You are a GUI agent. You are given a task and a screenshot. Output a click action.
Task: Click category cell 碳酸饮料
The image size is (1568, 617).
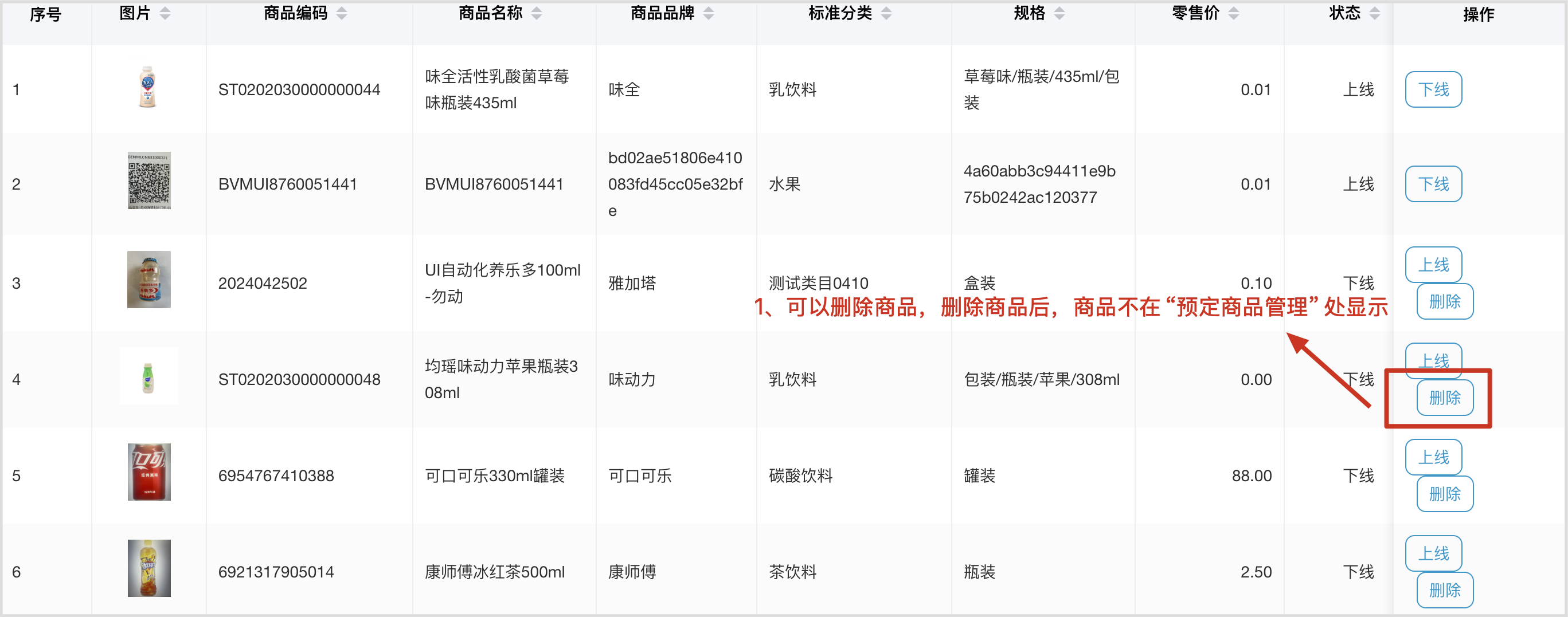pos(800,475)
